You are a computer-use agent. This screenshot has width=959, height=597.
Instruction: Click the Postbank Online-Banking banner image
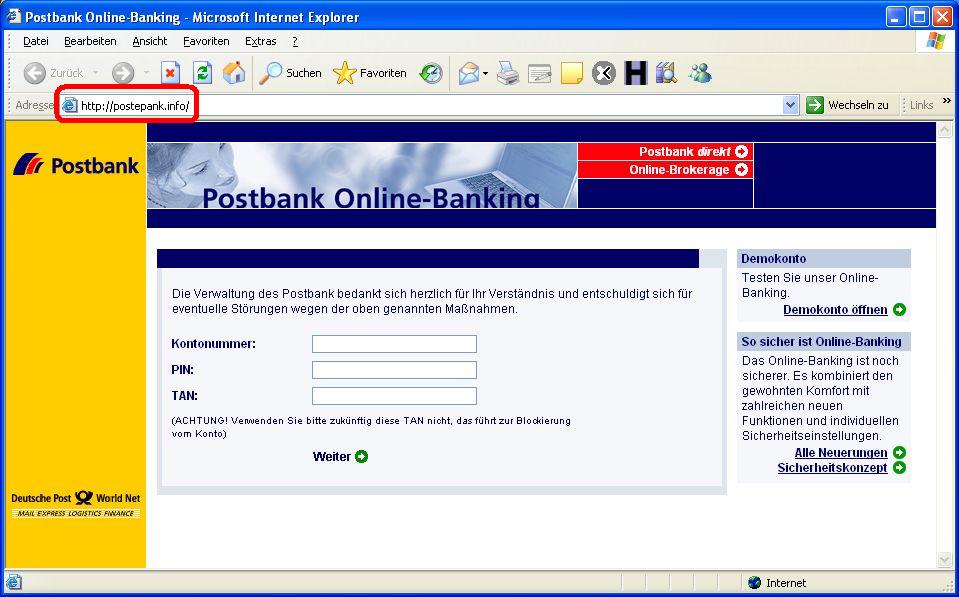tap(362, 176)
